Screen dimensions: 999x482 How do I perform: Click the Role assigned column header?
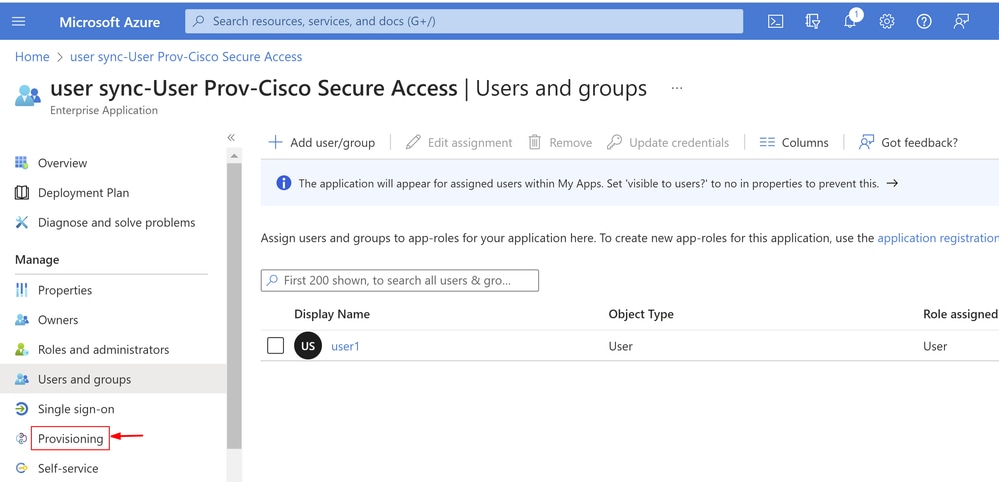click(x=960, y=314)
